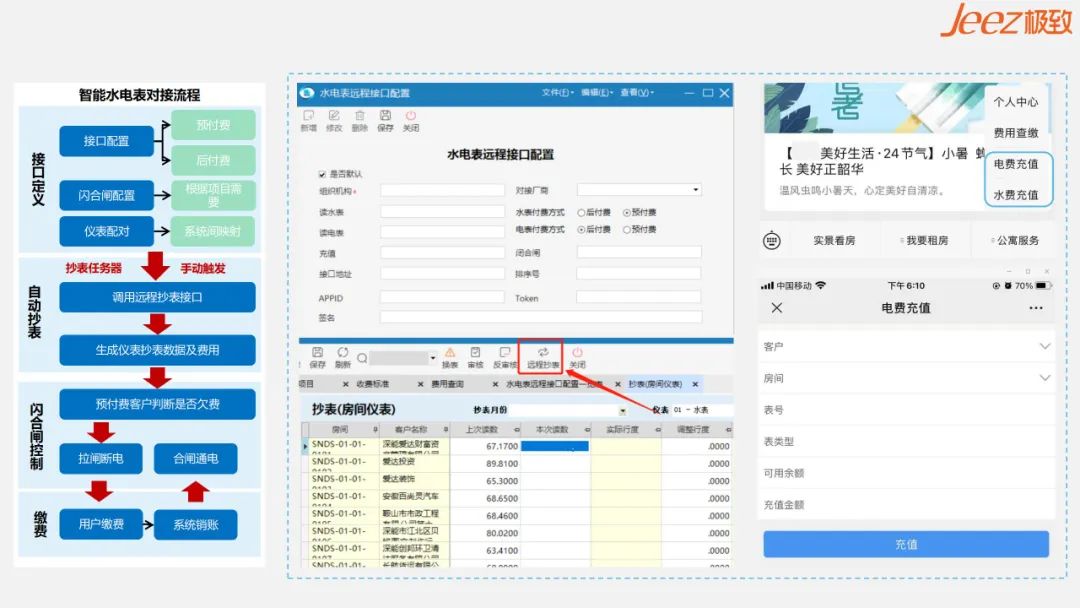Switch to the 费用查询 tab
Image resolution: width=1080 pixels, height=608 pixels.
coord(450,383)
